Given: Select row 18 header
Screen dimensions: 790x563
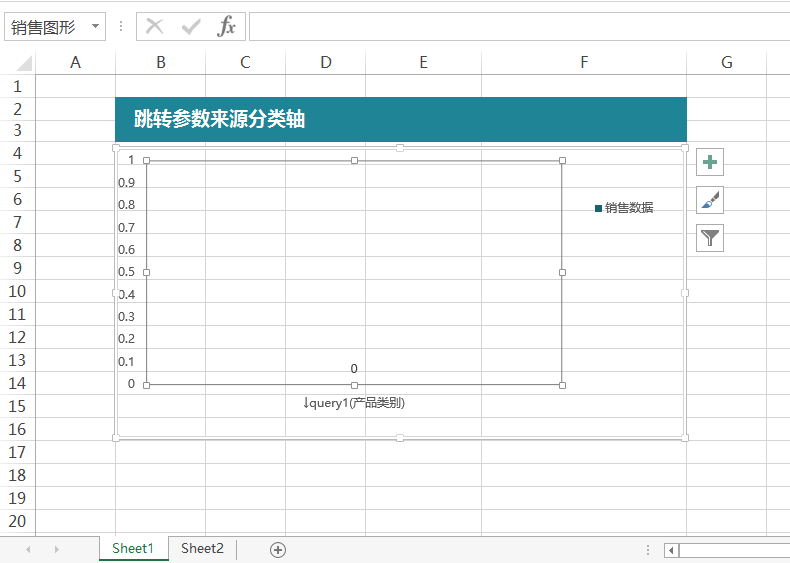Looking at the screenshot, I should [18, 475].
